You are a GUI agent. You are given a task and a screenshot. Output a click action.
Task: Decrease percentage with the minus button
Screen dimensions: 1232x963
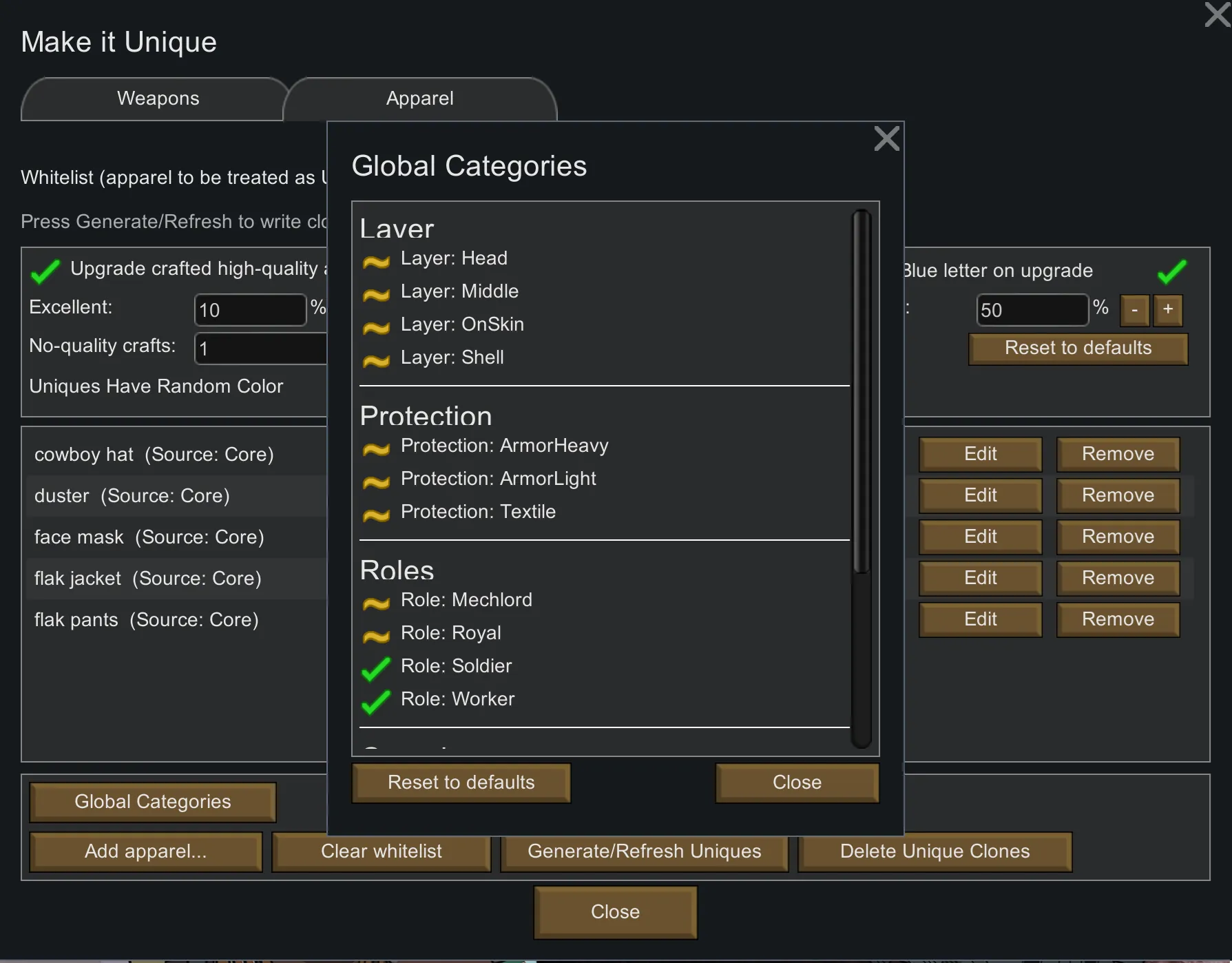1134,309
